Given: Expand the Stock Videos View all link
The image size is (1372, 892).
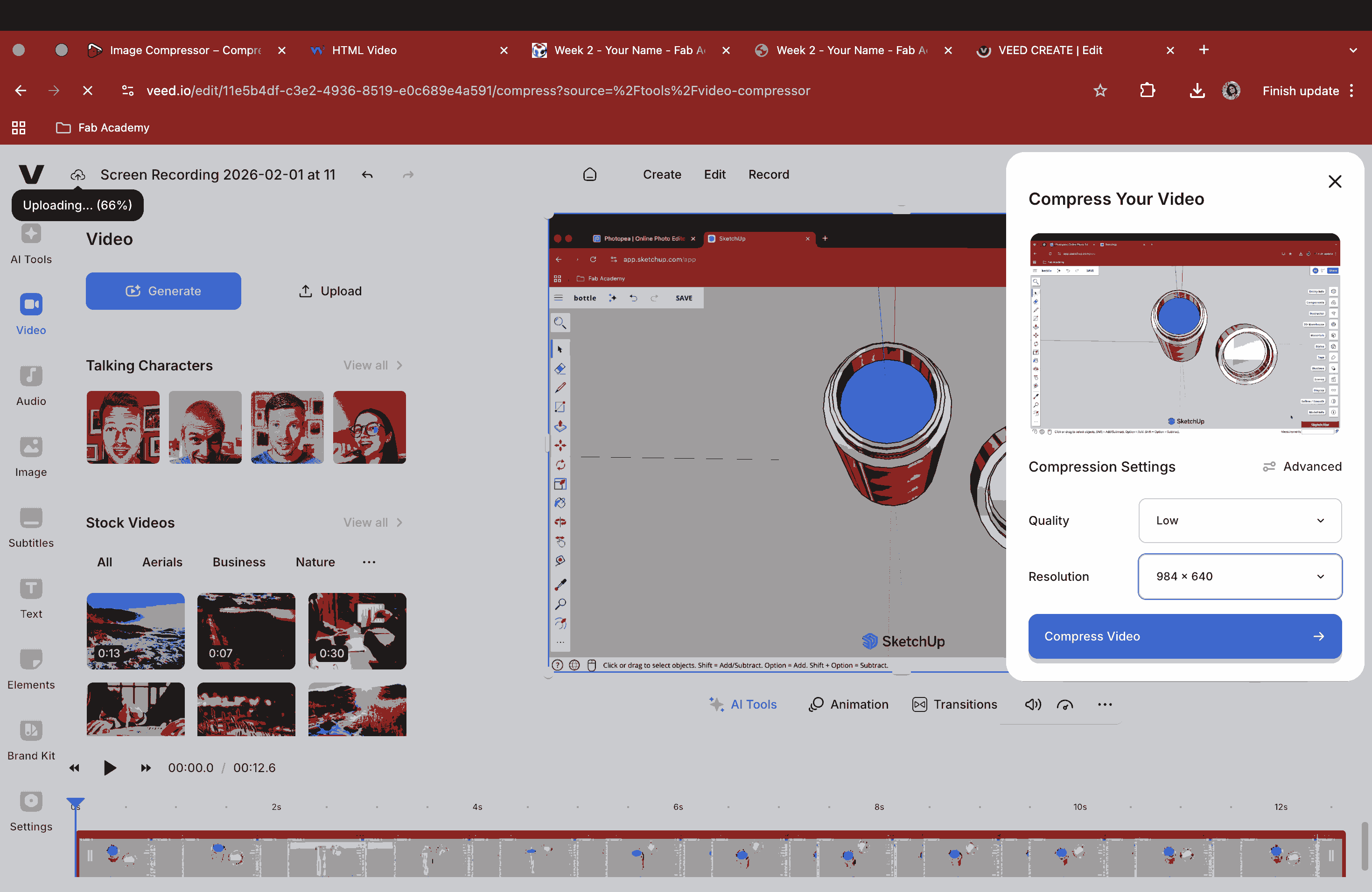Looking at the screenshot, I should click(x=372, y=523).
